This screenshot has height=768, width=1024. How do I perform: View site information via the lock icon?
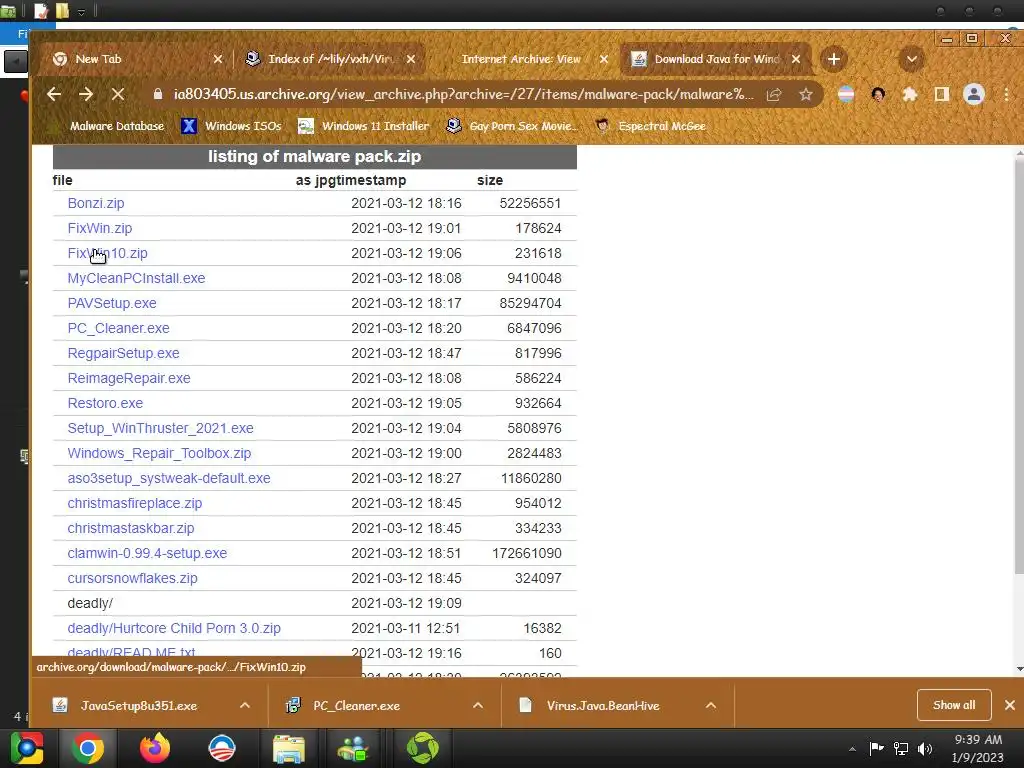pos(157,95)
